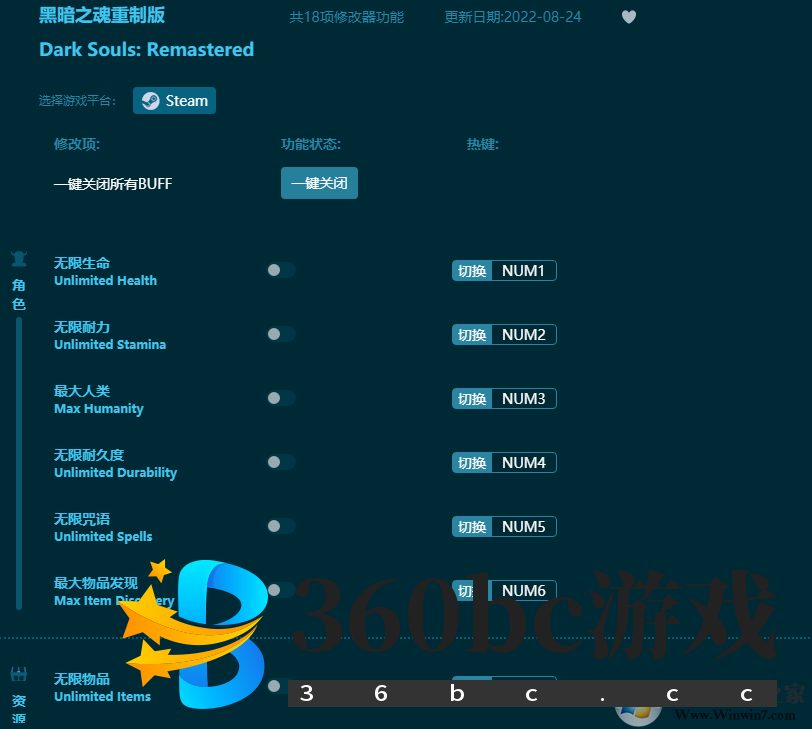The width and height of the screenshot is (812, 729).
Task: Click the NUM2 hotkey field
Action: [x=523, y=335]
